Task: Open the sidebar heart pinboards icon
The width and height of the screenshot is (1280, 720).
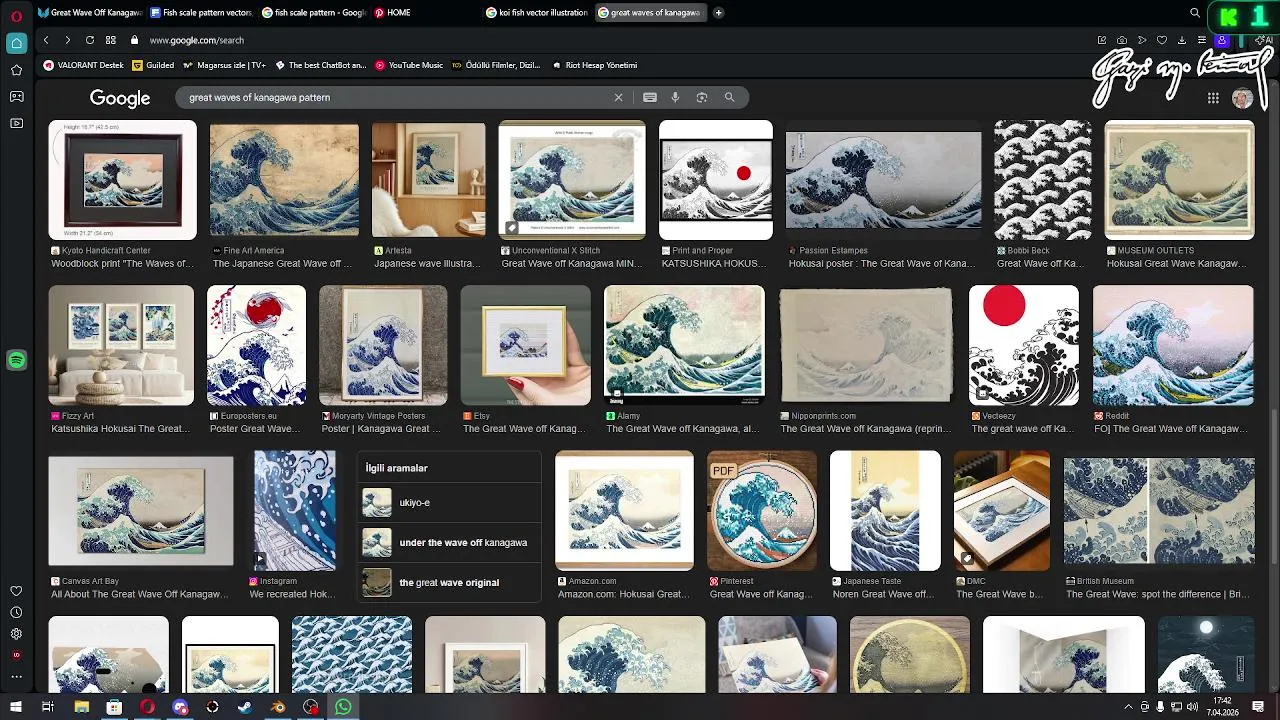Action: 16,591
